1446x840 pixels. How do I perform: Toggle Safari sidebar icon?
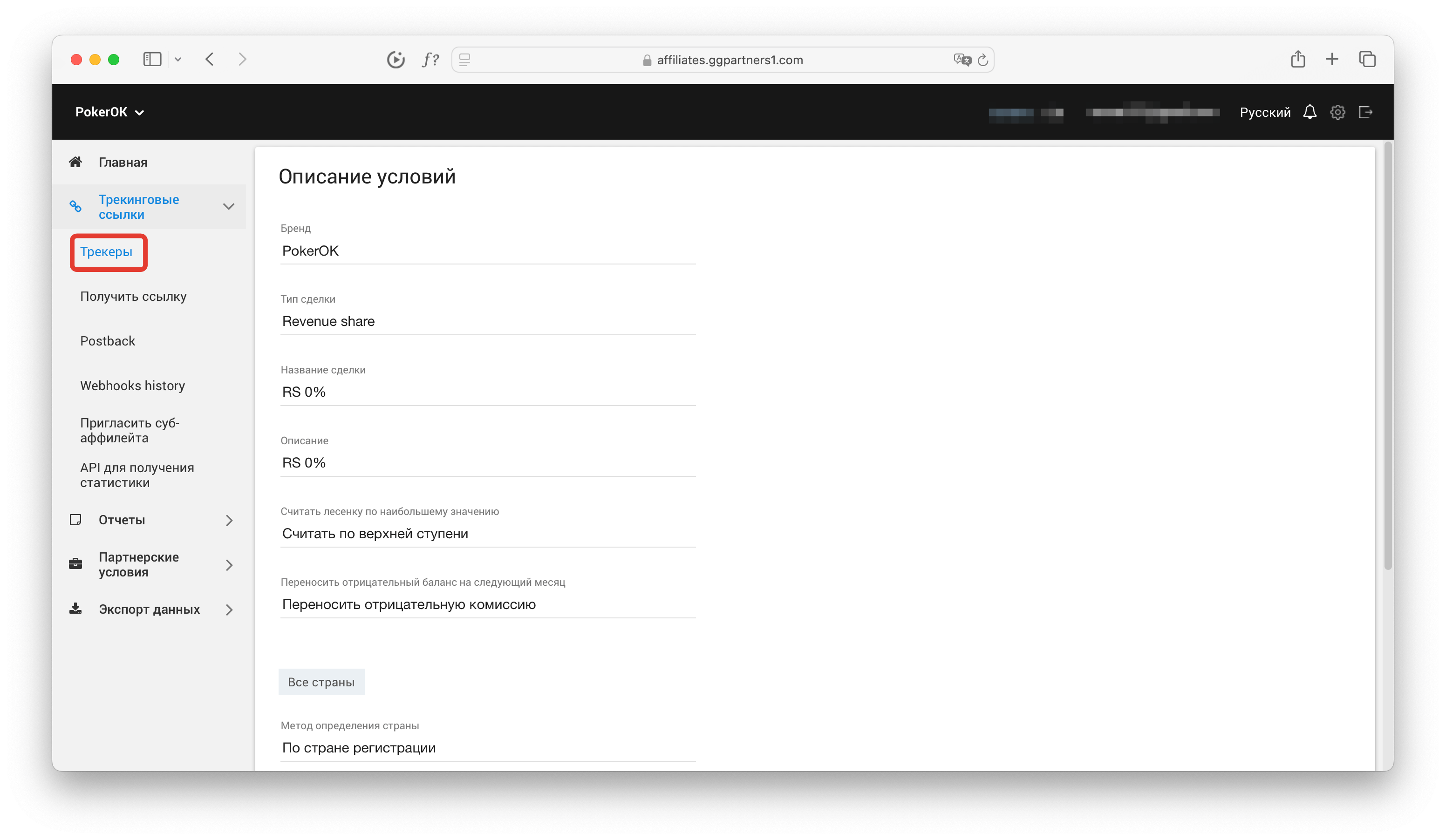pos(152,59)
